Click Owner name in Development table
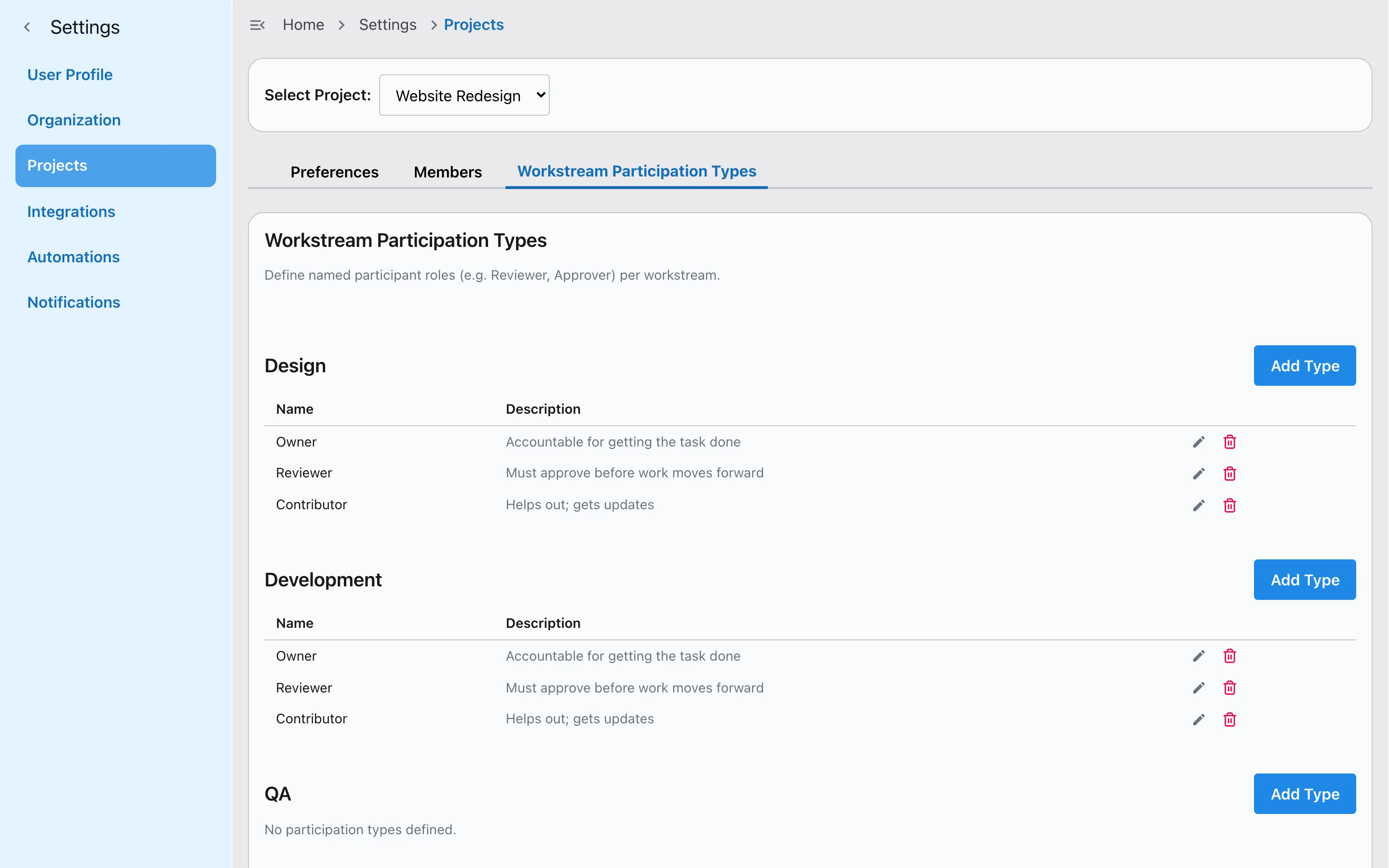1389x868 pixels. pos(296,656)
